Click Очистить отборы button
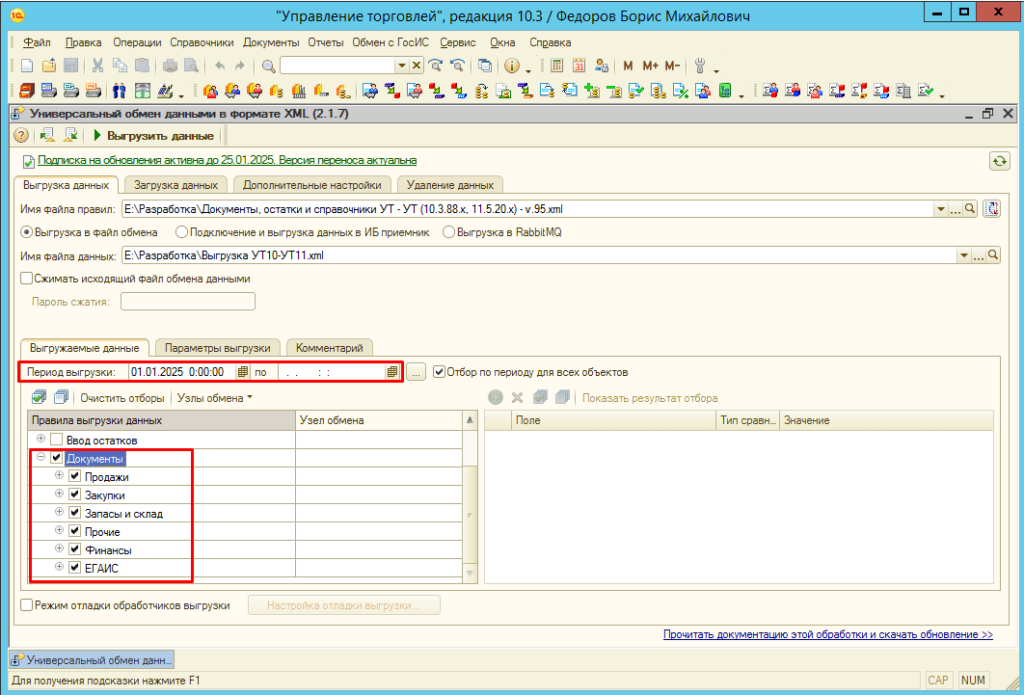 click(x=122, y=397)
